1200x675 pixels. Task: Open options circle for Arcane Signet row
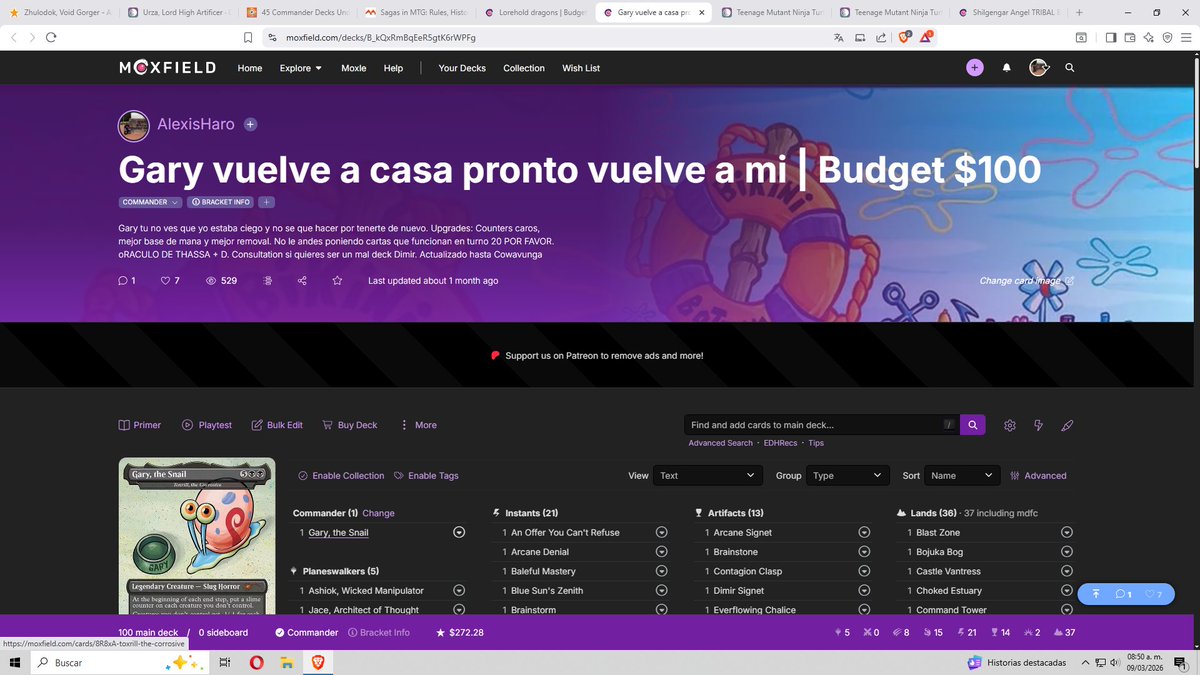[864, 533]
